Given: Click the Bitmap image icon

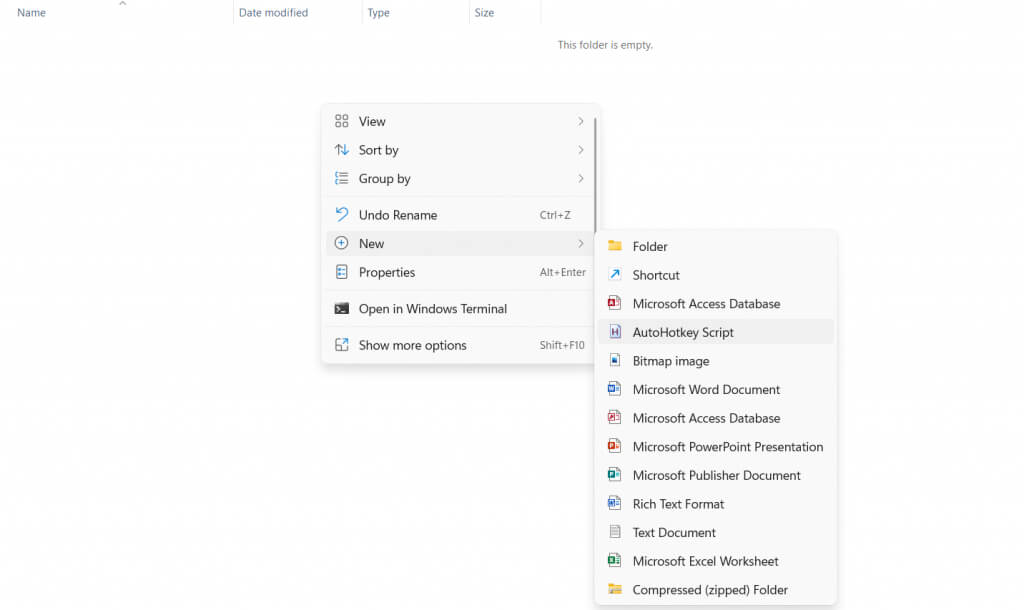Looking at the screenshot, I should click(615, 361).
